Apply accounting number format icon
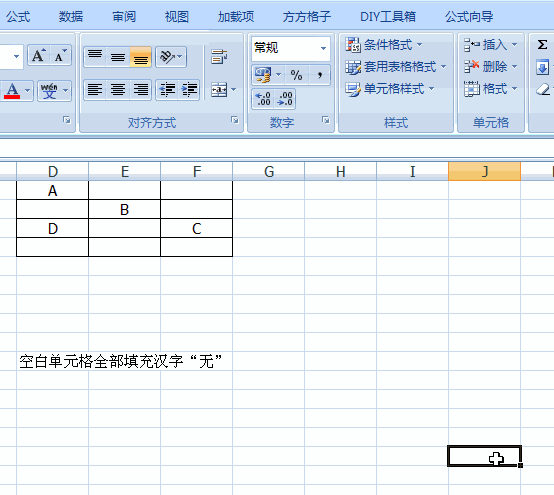The height and width of the screenshot is (495, 554). click(x=263, y=75)
